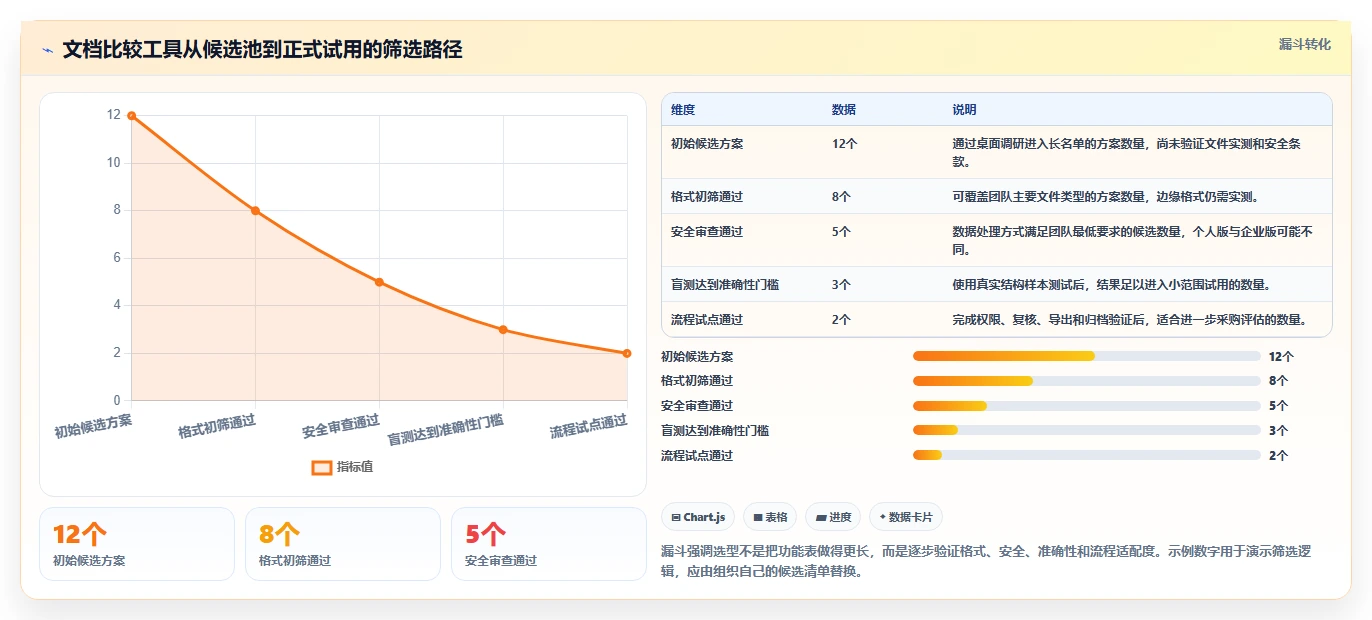Select table cell 格式初筛通过
Viewport: 1372px width, 620px height.
707,197
